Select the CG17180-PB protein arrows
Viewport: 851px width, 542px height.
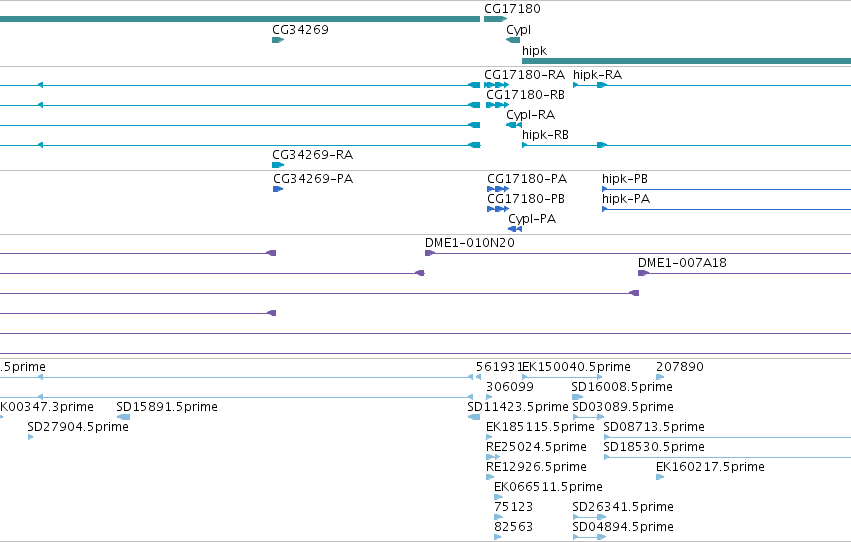click(x=498, y=209)
